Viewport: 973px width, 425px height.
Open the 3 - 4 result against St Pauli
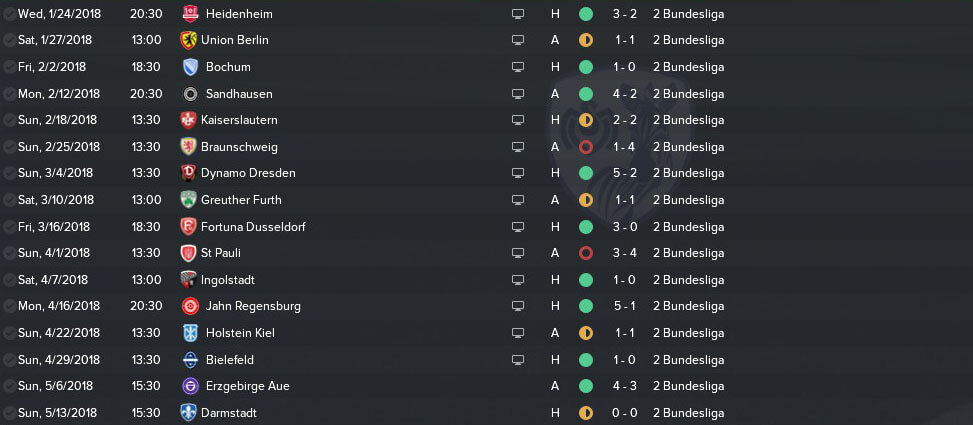click(x=624, y=253)
